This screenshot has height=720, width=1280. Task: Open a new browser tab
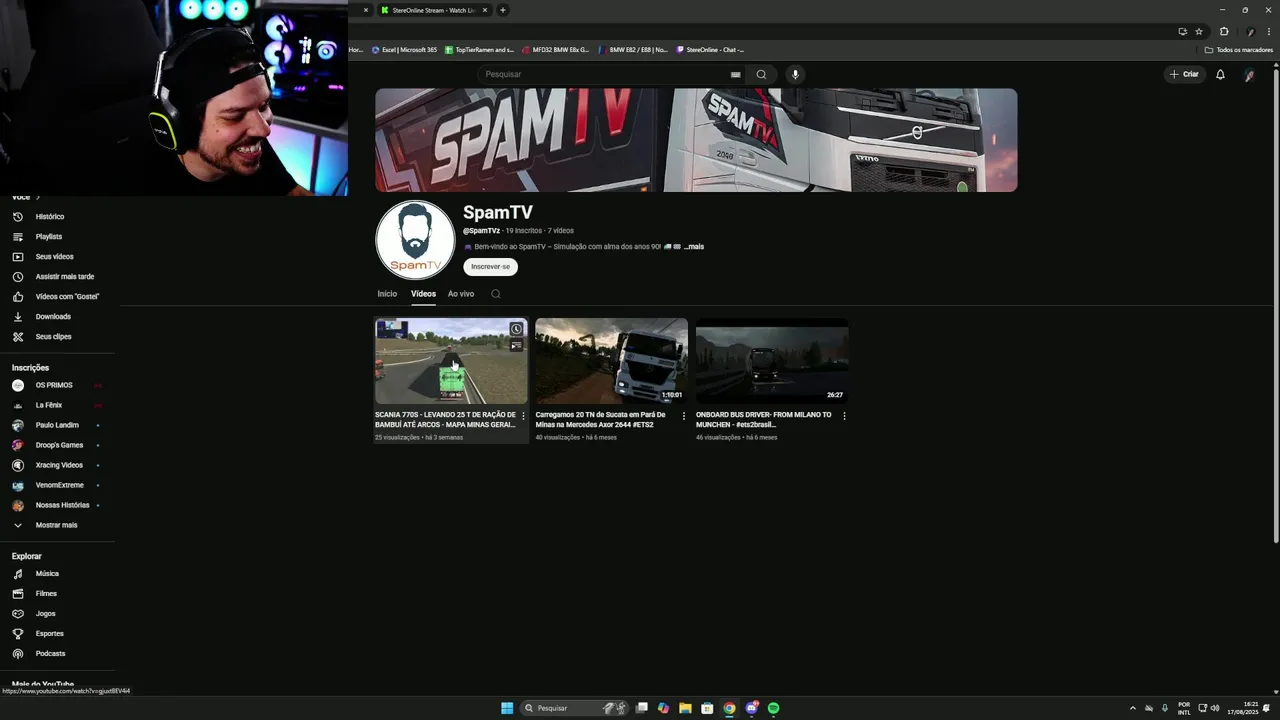coord(503,10)
